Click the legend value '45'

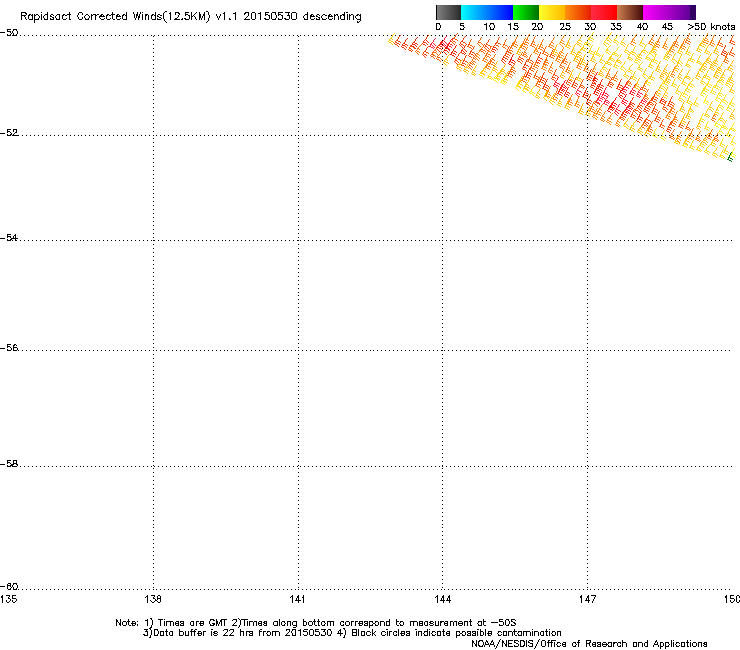click(x=667, y=27)
